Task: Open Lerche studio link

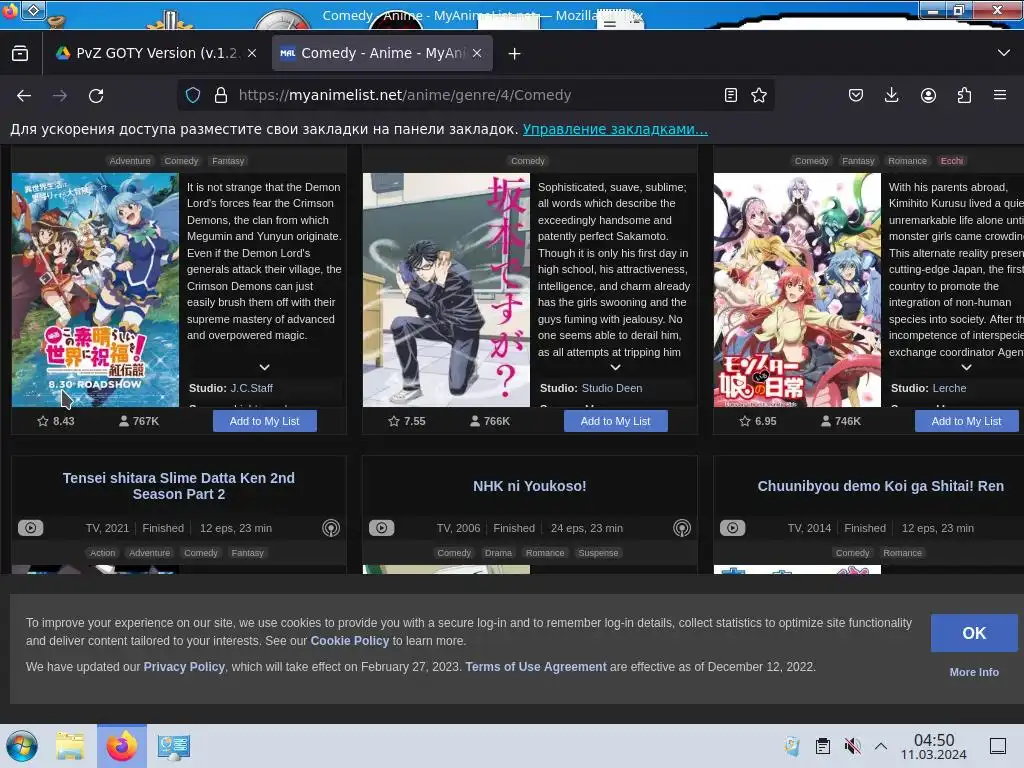Action: [x=950, y=388]
